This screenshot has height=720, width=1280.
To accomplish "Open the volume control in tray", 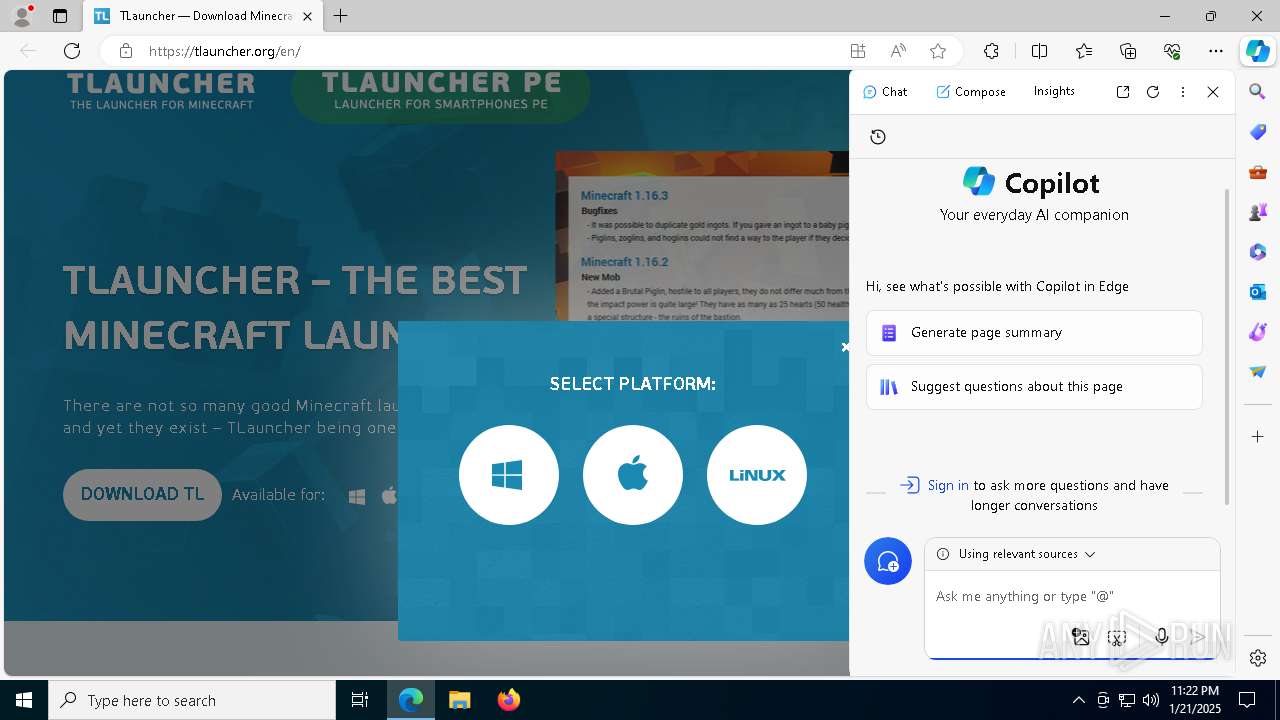I will [1150, 700].
